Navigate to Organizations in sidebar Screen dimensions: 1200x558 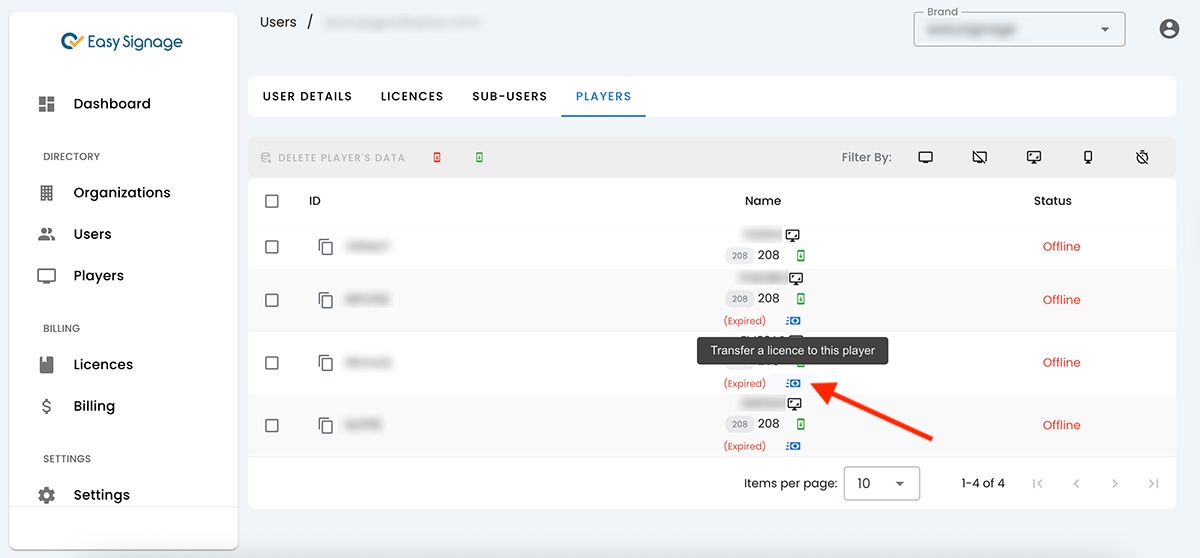click(121, 193)
